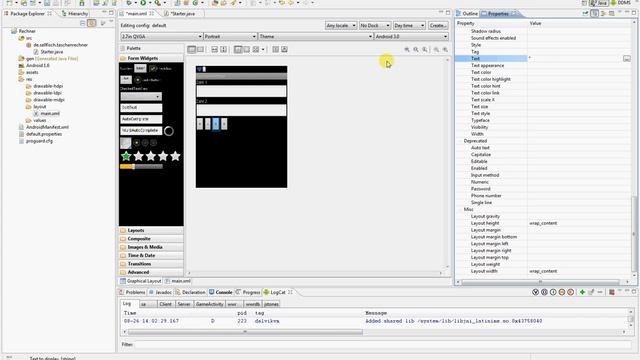This screenshot has width=640, height=360.
Task: Switch to the Problems tab
Action: click(x=132, y=292)
